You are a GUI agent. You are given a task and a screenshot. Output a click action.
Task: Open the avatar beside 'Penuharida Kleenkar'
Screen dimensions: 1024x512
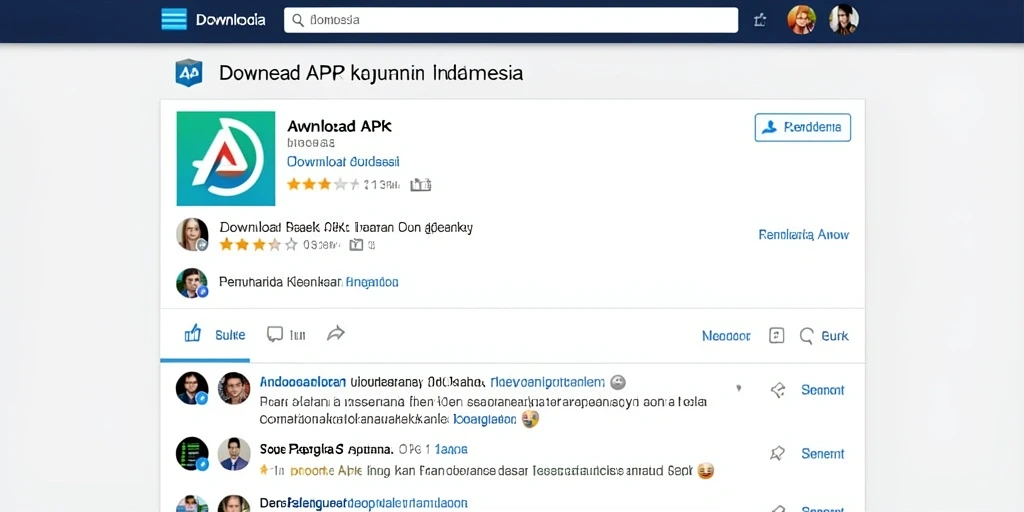pyautogui.click(x=192, y=283)
